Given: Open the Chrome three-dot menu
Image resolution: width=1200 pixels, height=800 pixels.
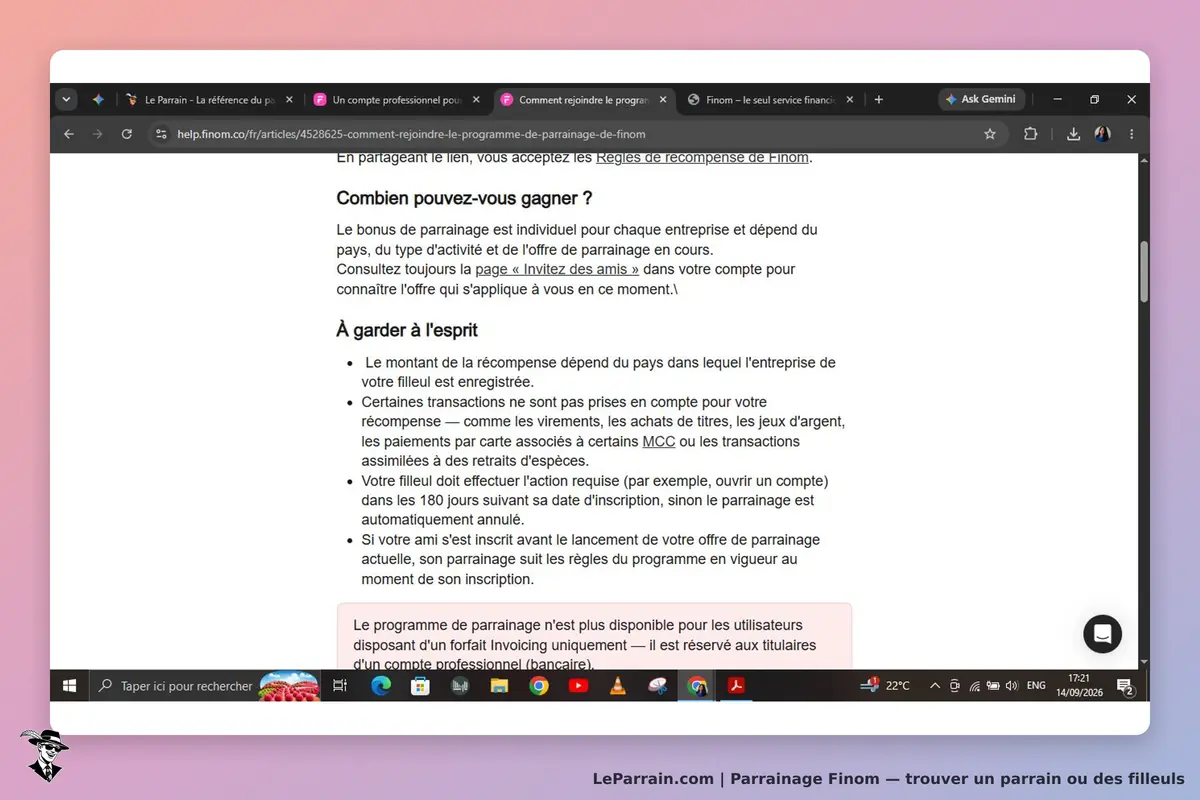Looking at the screenshot, I should 1132,134.
